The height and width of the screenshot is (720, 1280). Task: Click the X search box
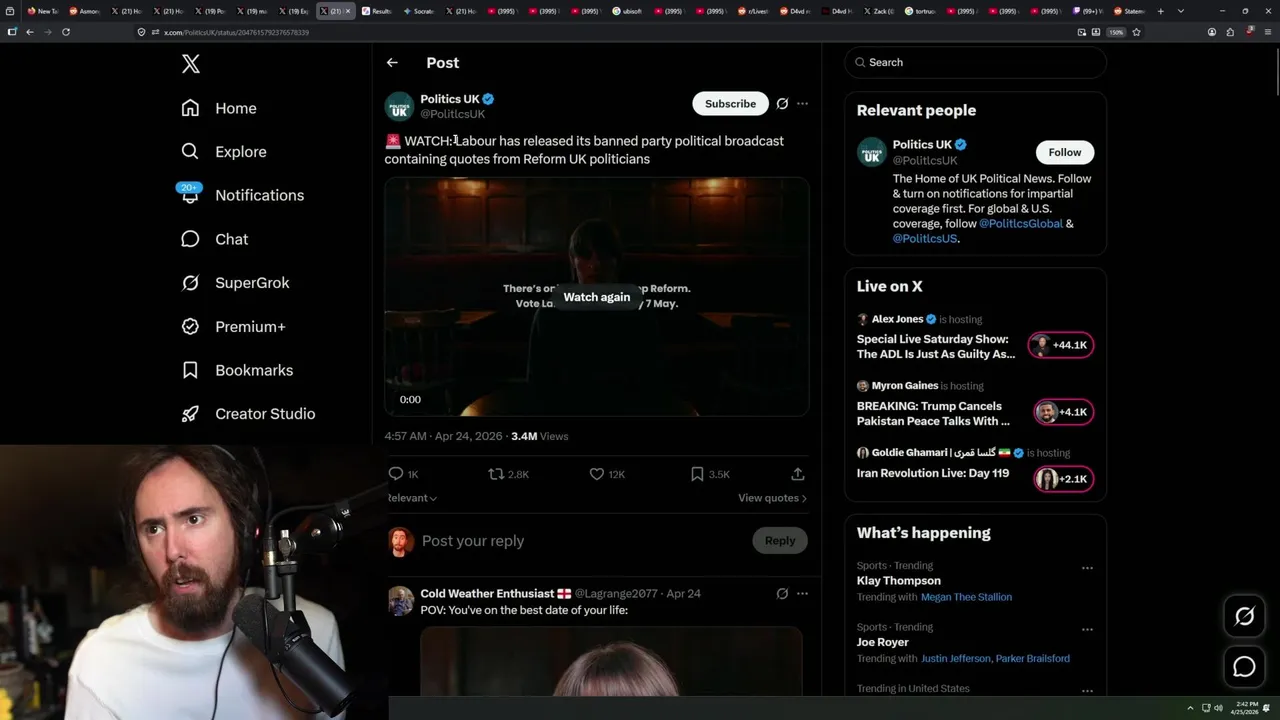tap(975, 62)
